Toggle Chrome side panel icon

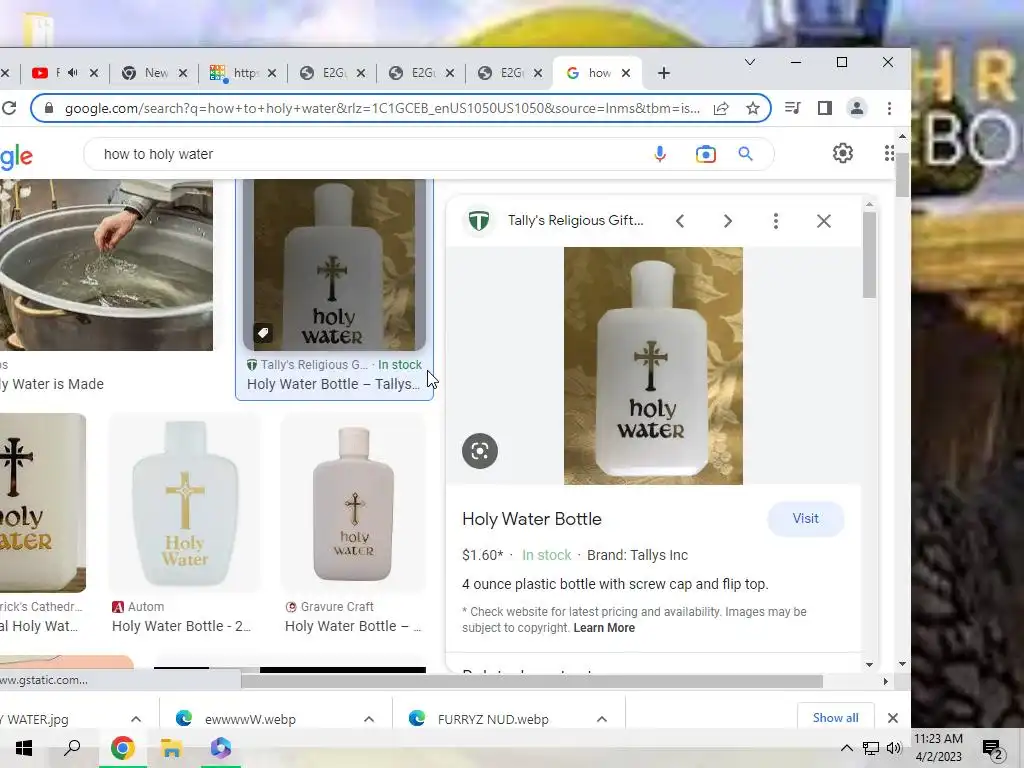825,108
